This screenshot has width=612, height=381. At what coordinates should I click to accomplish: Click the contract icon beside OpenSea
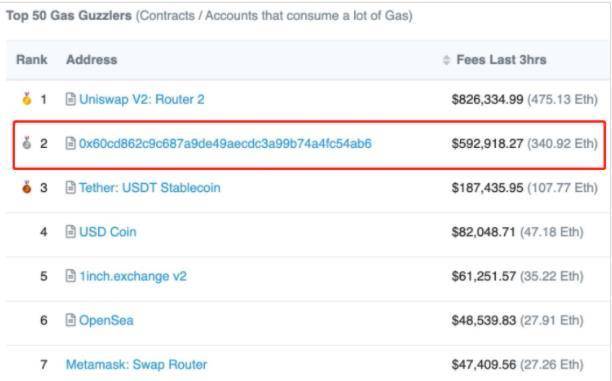[x=70, y=320]
